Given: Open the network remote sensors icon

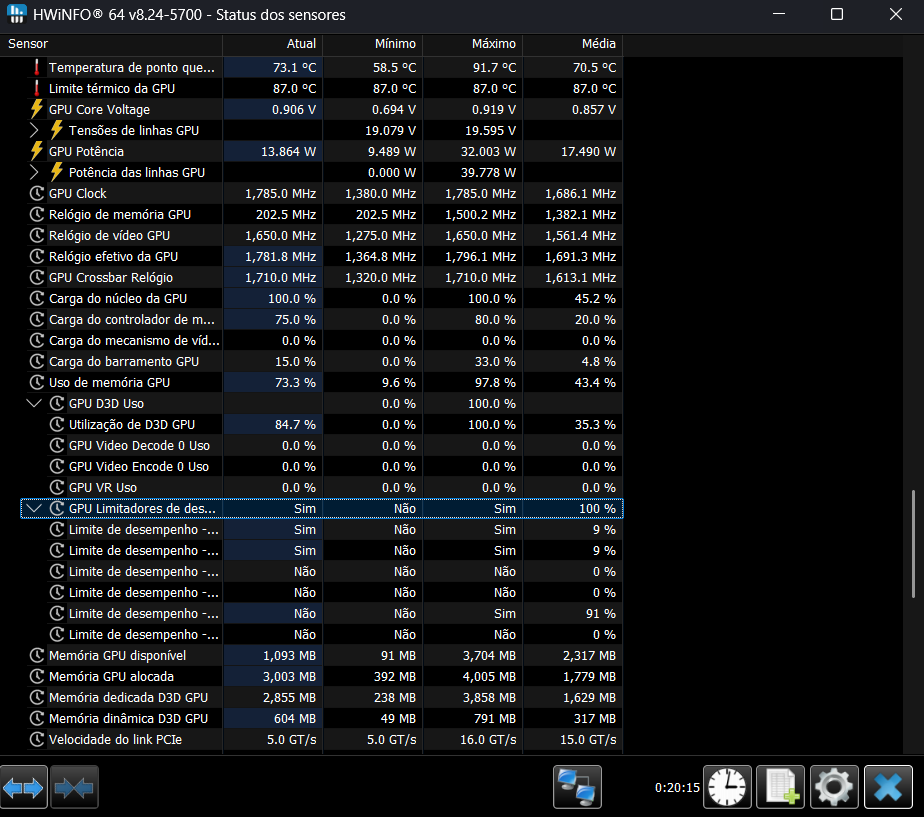Looking at the screenshot, I should [x=577, y=787].
